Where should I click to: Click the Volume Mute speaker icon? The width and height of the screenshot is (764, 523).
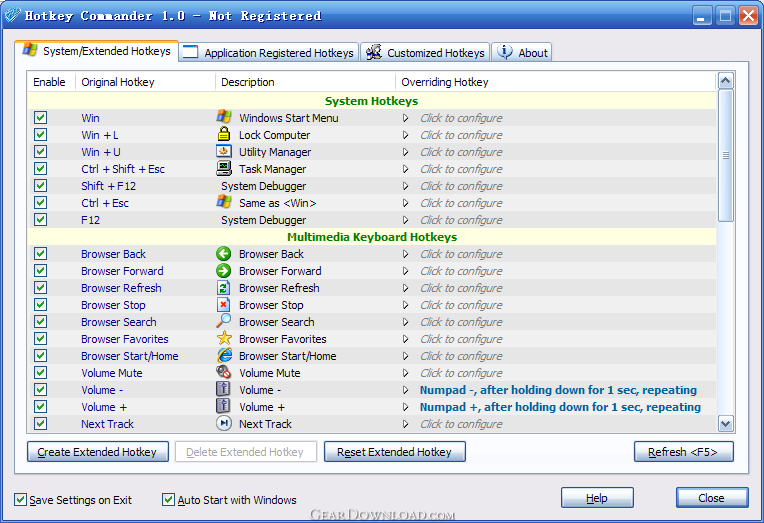pos(224,373)
